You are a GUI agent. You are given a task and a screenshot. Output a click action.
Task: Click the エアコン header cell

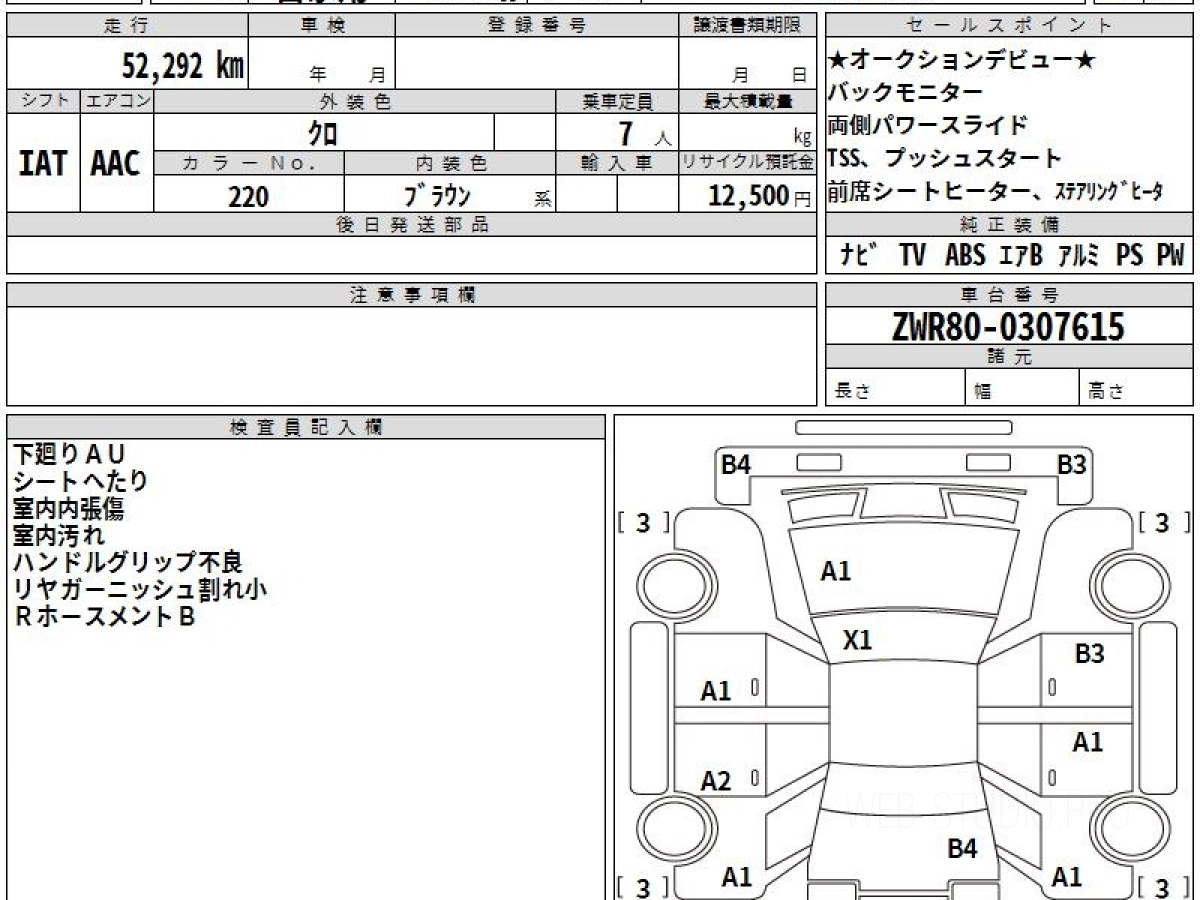tap(117, 101)
